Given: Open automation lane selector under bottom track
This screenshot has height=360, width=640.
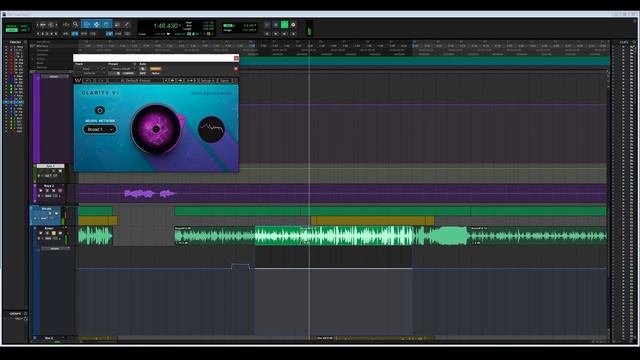Looking at the screenshot, I should (55, 248).
